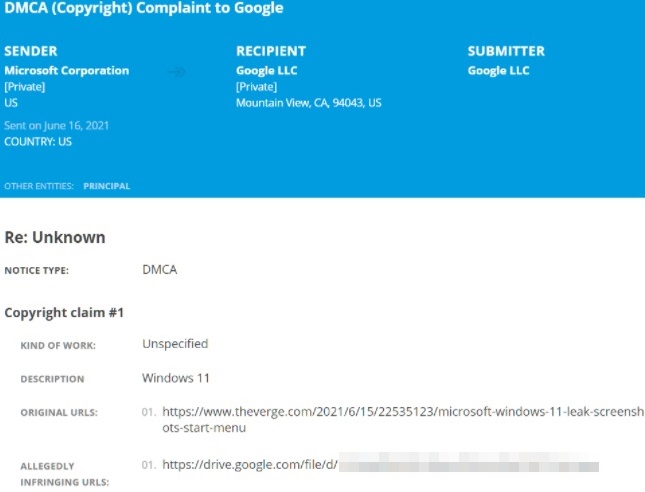This screenshot has width=645, height=492.
Task: Open the Google LLC recipient link
Action: [x=267, y=70]
